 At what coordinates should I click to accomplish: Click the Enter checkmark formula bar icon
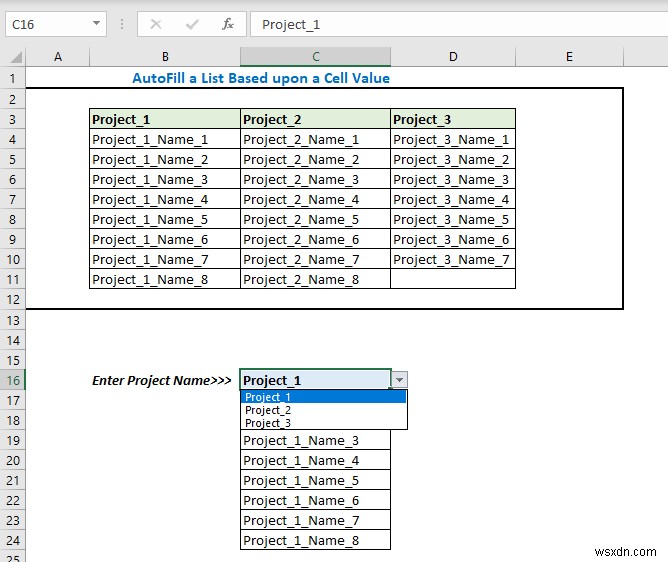(x=192, y=24)
